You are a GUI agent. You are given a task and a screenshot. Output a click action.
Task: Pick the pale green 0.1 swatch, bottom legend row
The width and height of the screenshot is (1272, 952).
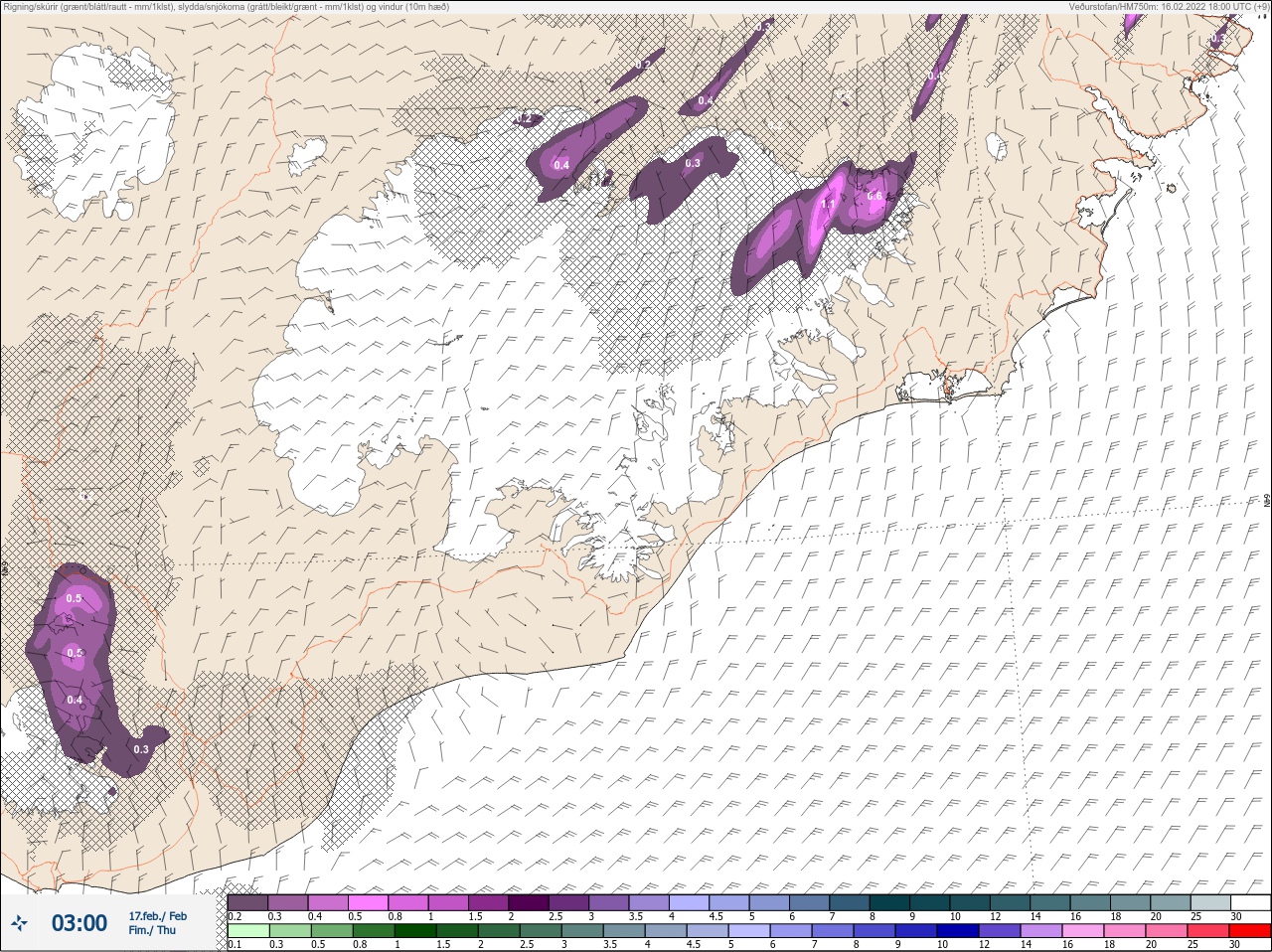click(248, 932)
